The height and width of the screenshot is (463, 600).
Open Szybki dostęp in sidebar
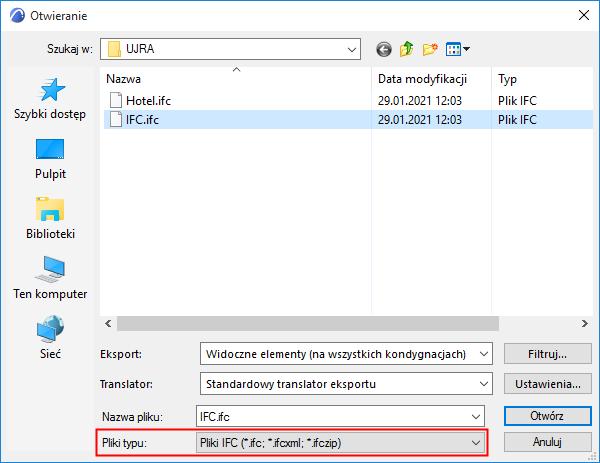(50, 99)
